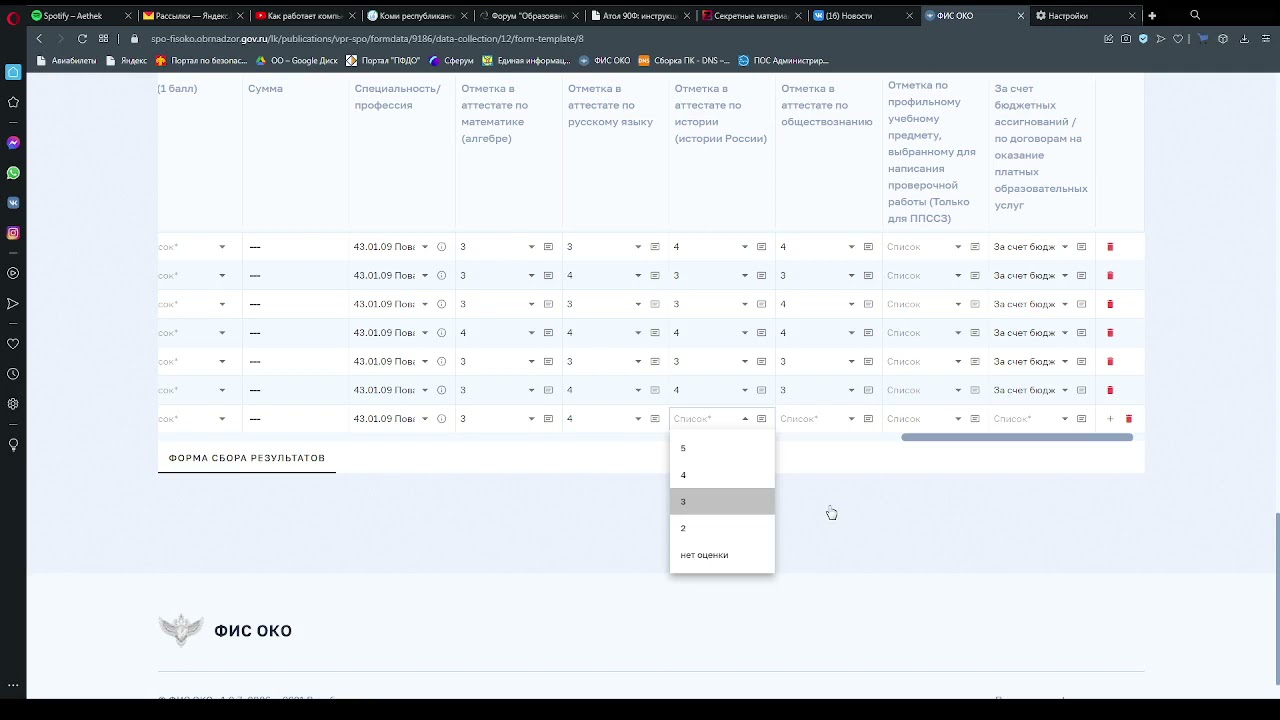
Task: Add a new row with the plus icon
Action: [1110, 419]
